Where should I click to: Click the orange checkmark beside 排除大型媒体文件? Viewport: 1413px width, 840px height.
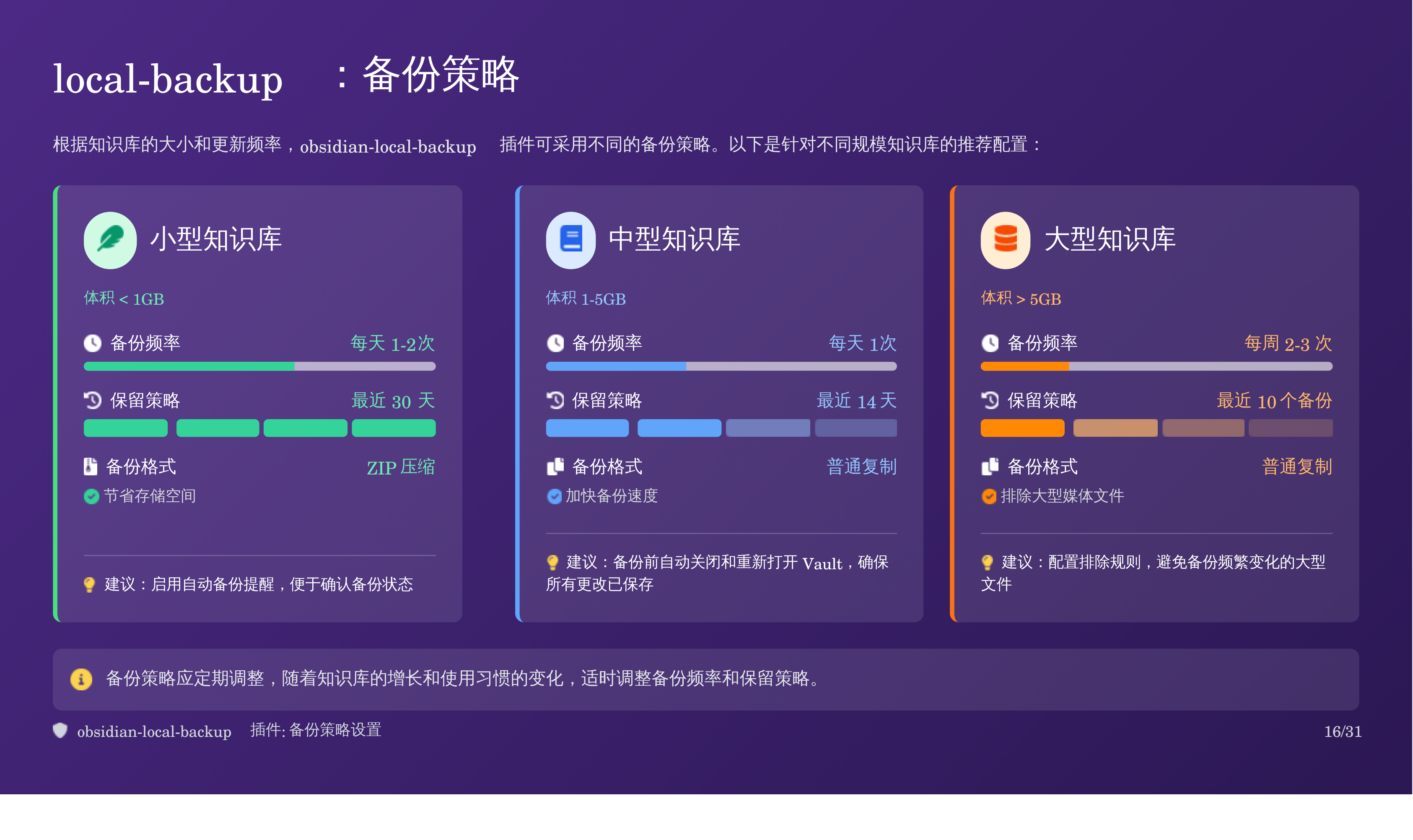click(988, 496)
